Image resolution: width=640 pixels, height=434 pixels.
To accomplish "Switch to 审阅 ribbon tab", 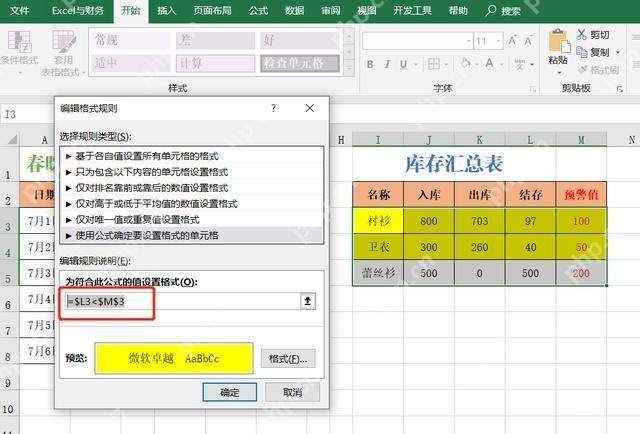I will point(331,10).
